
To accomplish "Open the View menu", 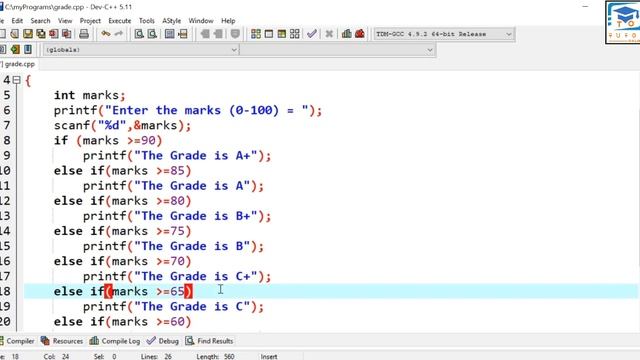I will pyautogui.click(x=65, y=21).
